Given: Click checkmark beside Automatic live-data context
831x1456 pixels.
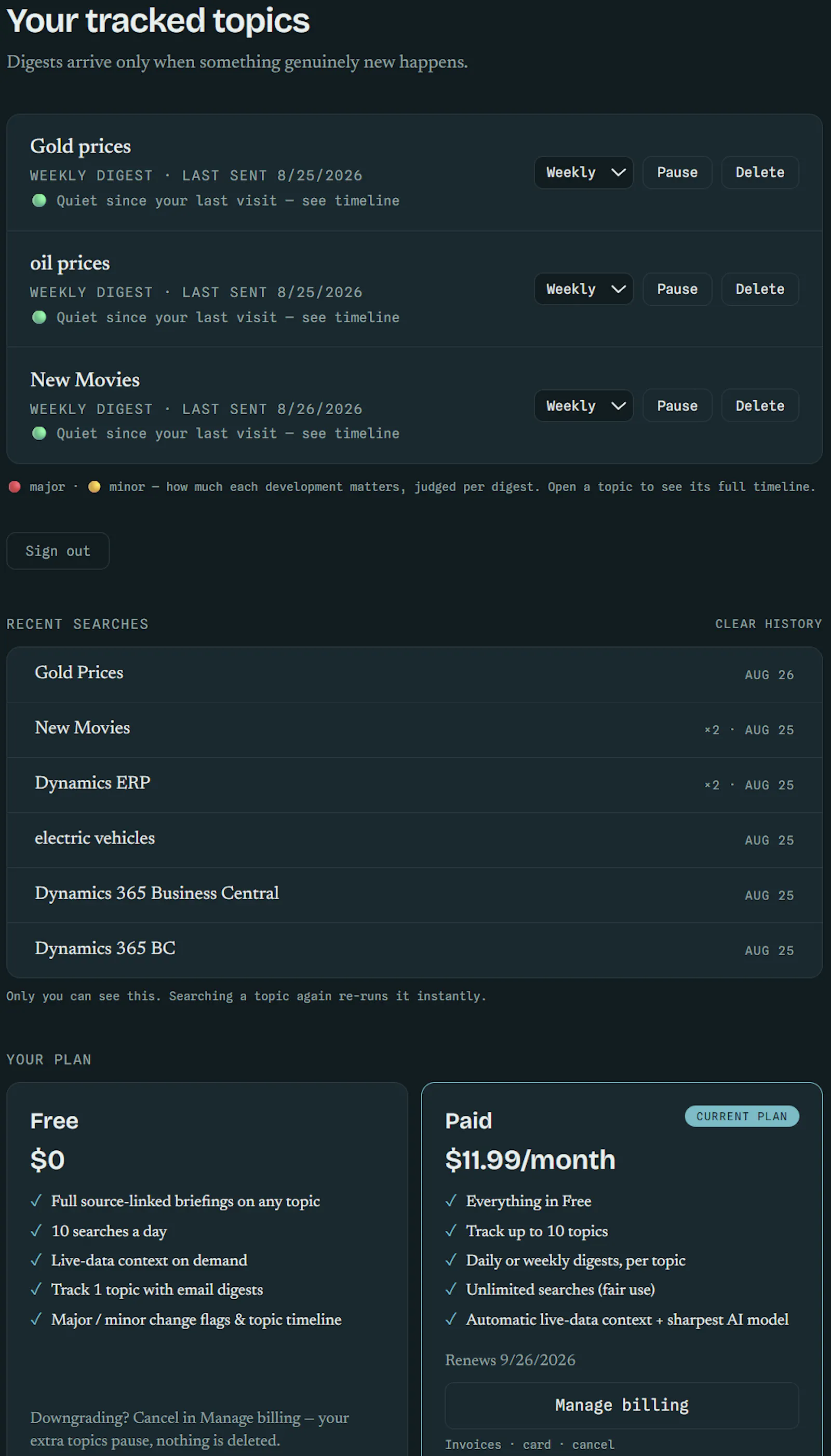Looking at the screenshot, I should point(451,1318).
